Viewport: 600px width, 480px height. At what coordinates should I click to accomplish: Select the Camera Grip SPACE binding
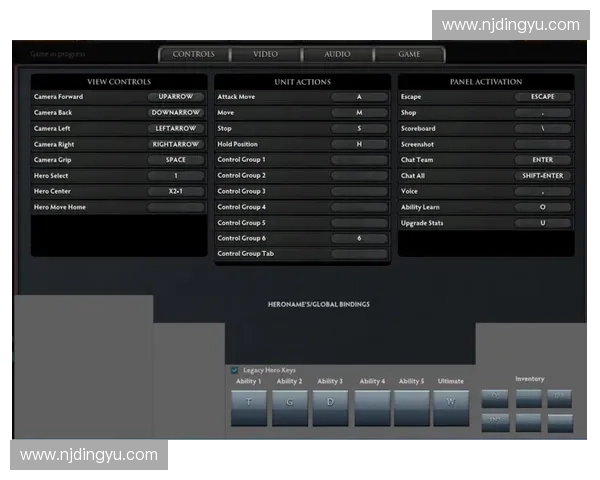tap(175, 160)
